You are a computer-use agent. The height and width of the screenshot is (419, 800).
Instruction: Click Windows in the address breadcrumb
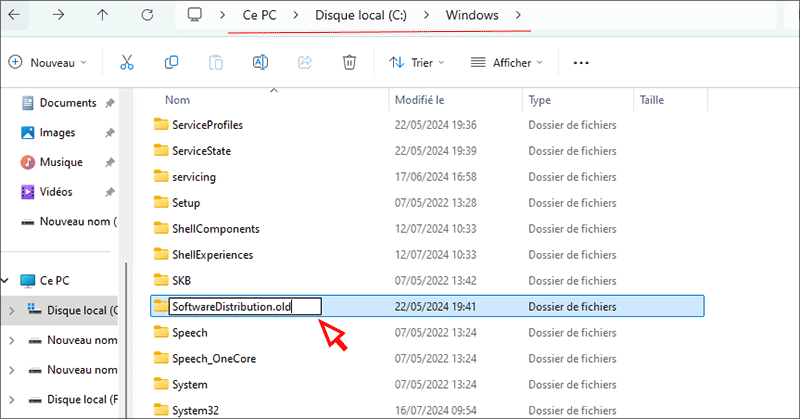point(474,16)
